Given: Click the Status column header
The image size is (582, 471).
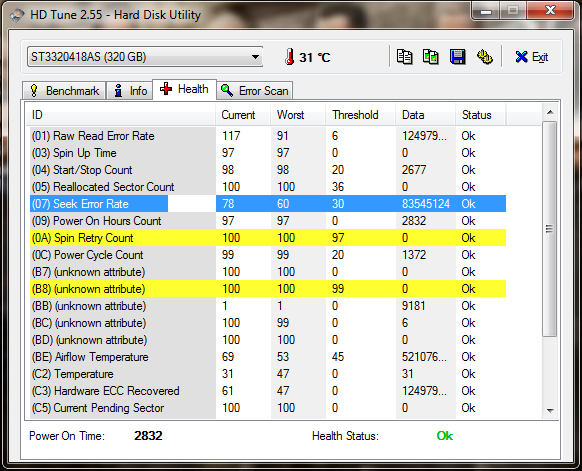Looking at the screenshot, I should (480, 115).
